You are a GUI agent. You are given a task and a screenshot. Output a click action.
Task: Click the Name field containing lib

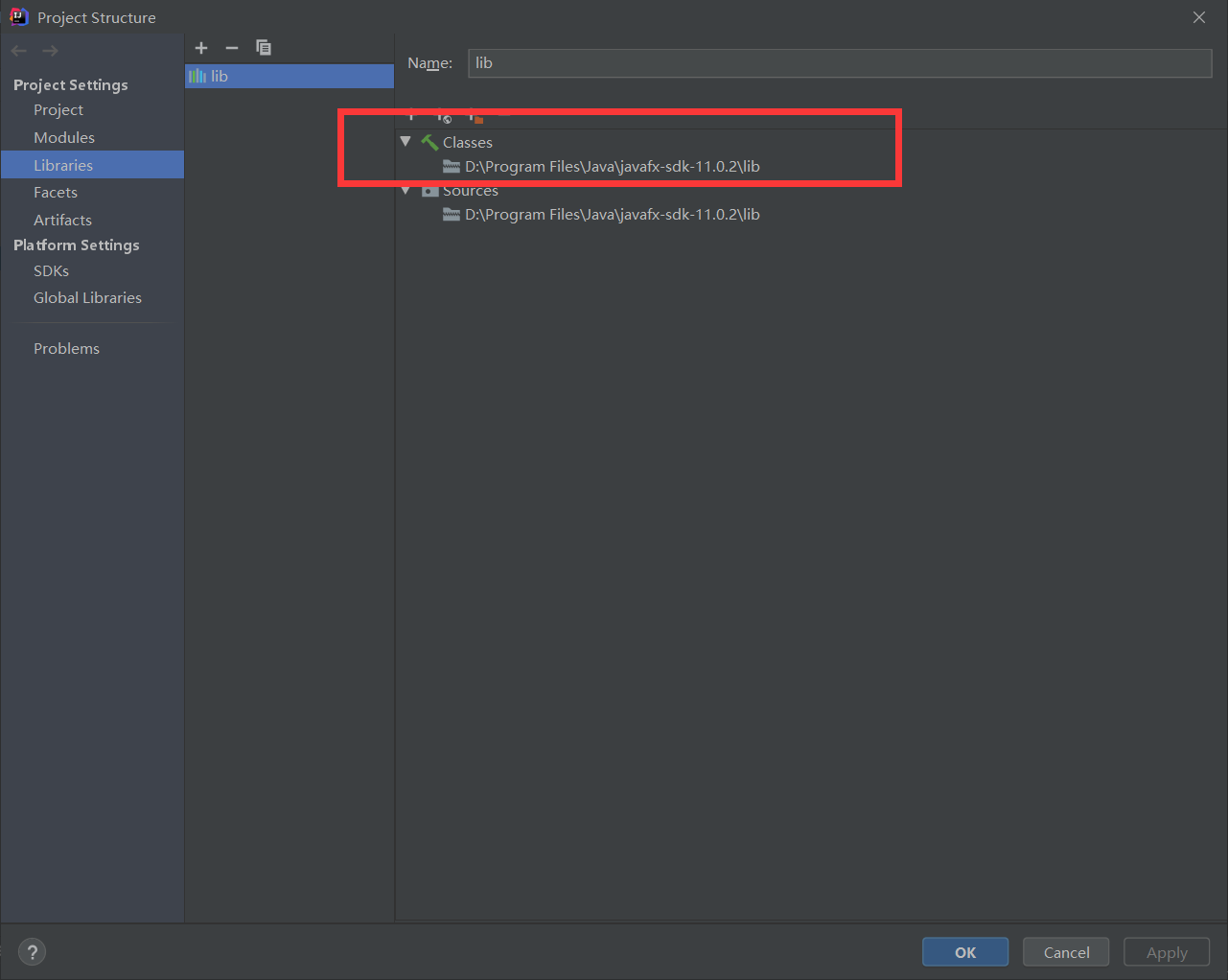(840, 63)
